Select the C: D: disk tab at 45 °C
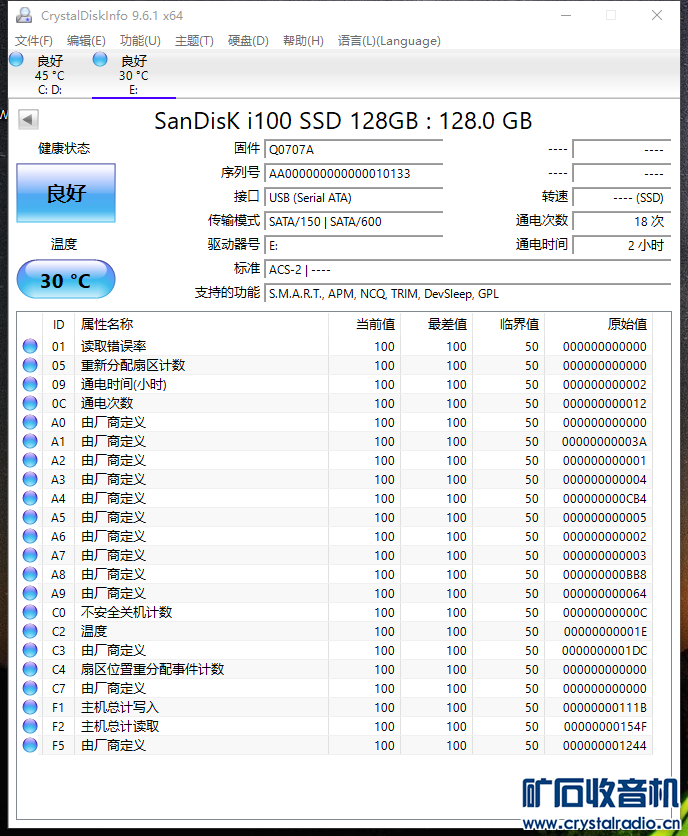Viewport: 688px width, 836px height. (x=50, y=75)
